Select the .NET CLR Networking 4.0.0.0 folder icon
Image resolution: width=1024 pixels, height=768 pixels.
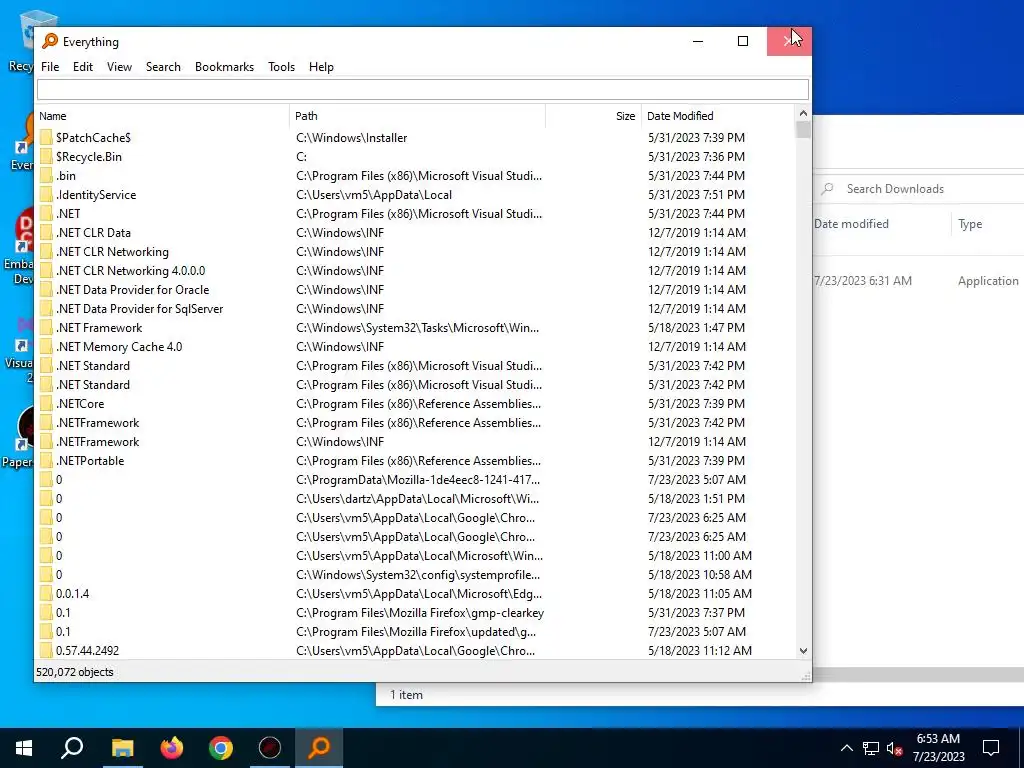pyautogui.click(x=46, y=270)
